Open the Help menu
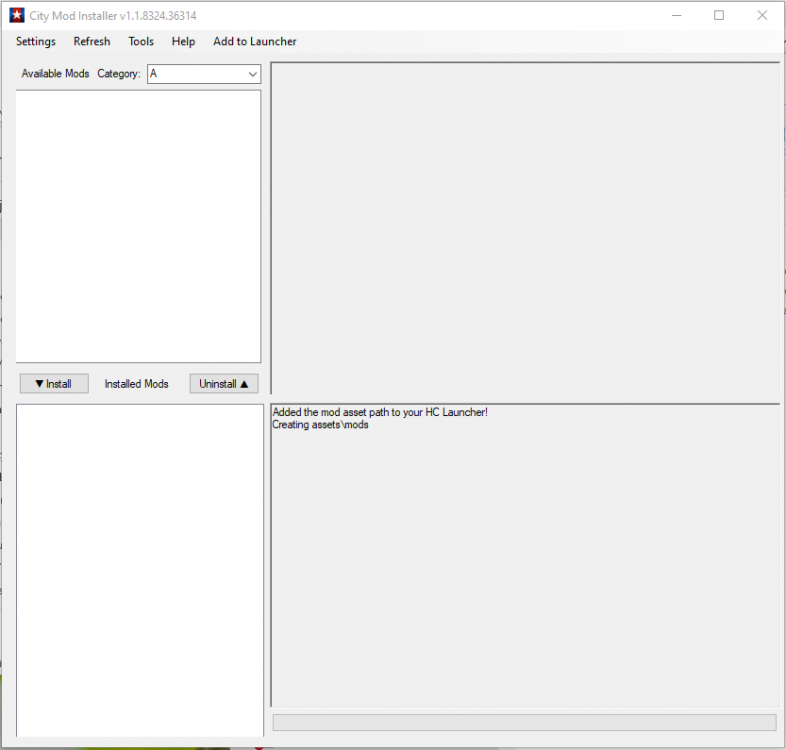The height and width of the screenshot is (750, 786). click(183, 42)
